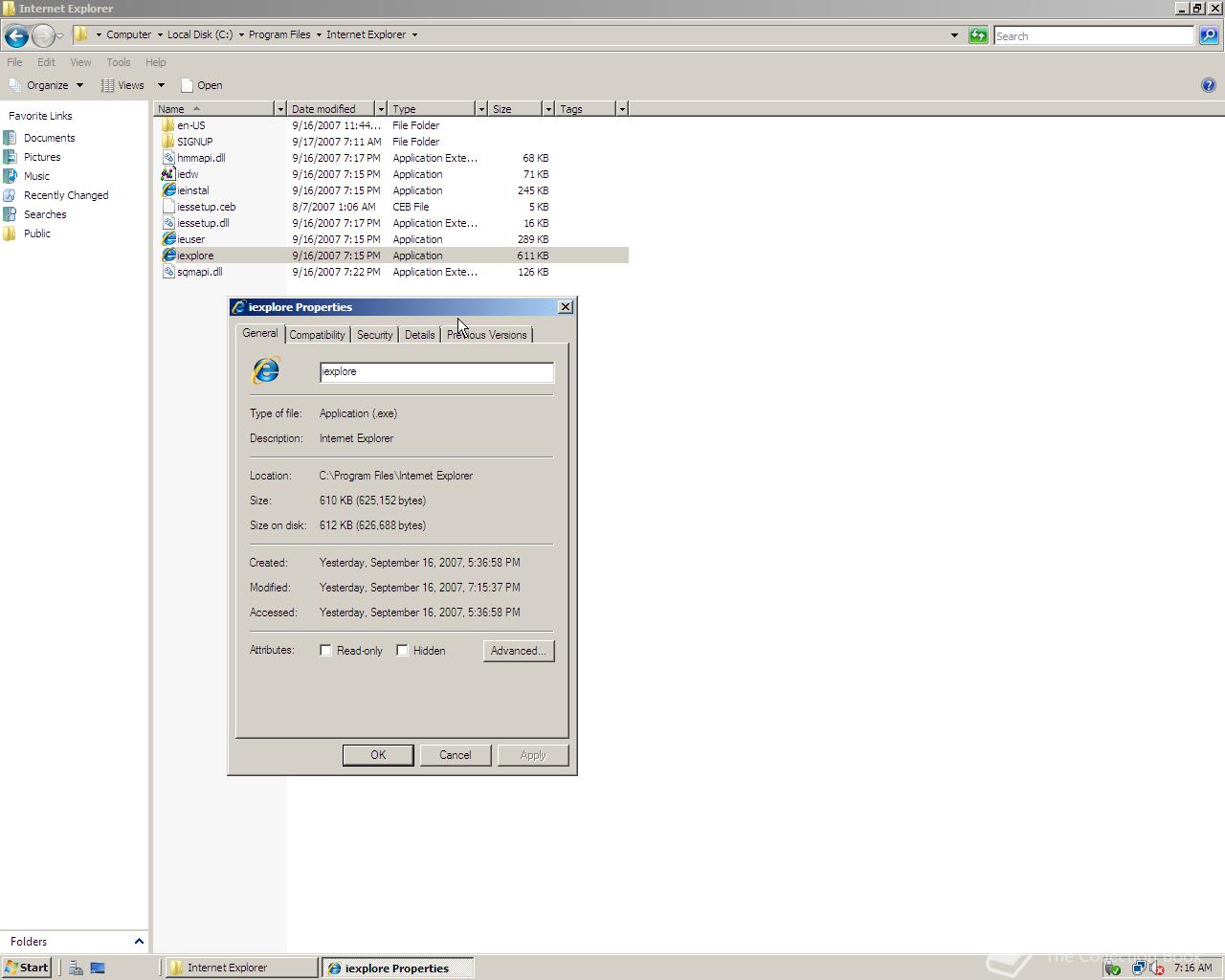Screen dimensions: 1225x980
Task: Select the iexplore application icon in list
Action: coord(168,256)
